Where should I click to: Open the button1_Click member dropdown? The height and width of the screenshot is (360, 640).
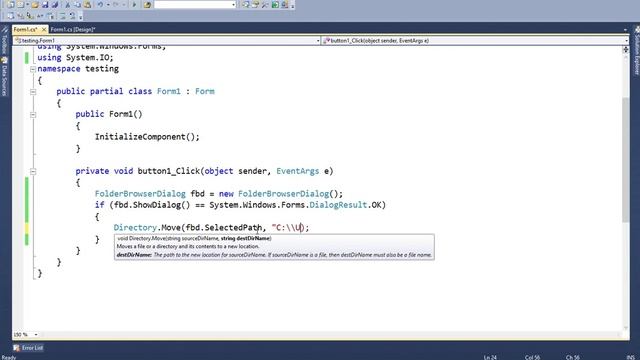coord(627,40)
